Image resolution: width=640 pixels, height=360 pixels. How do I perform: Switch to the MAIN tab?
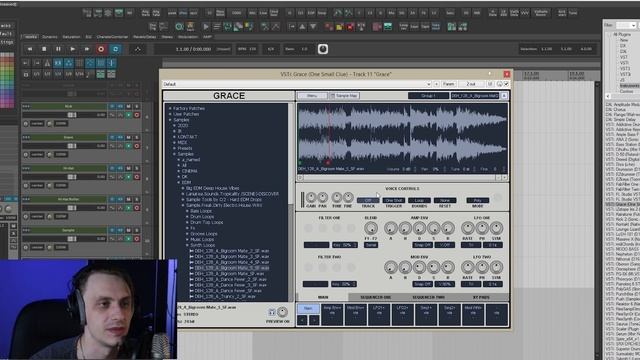pyautogui.click(x=323, y=297)
